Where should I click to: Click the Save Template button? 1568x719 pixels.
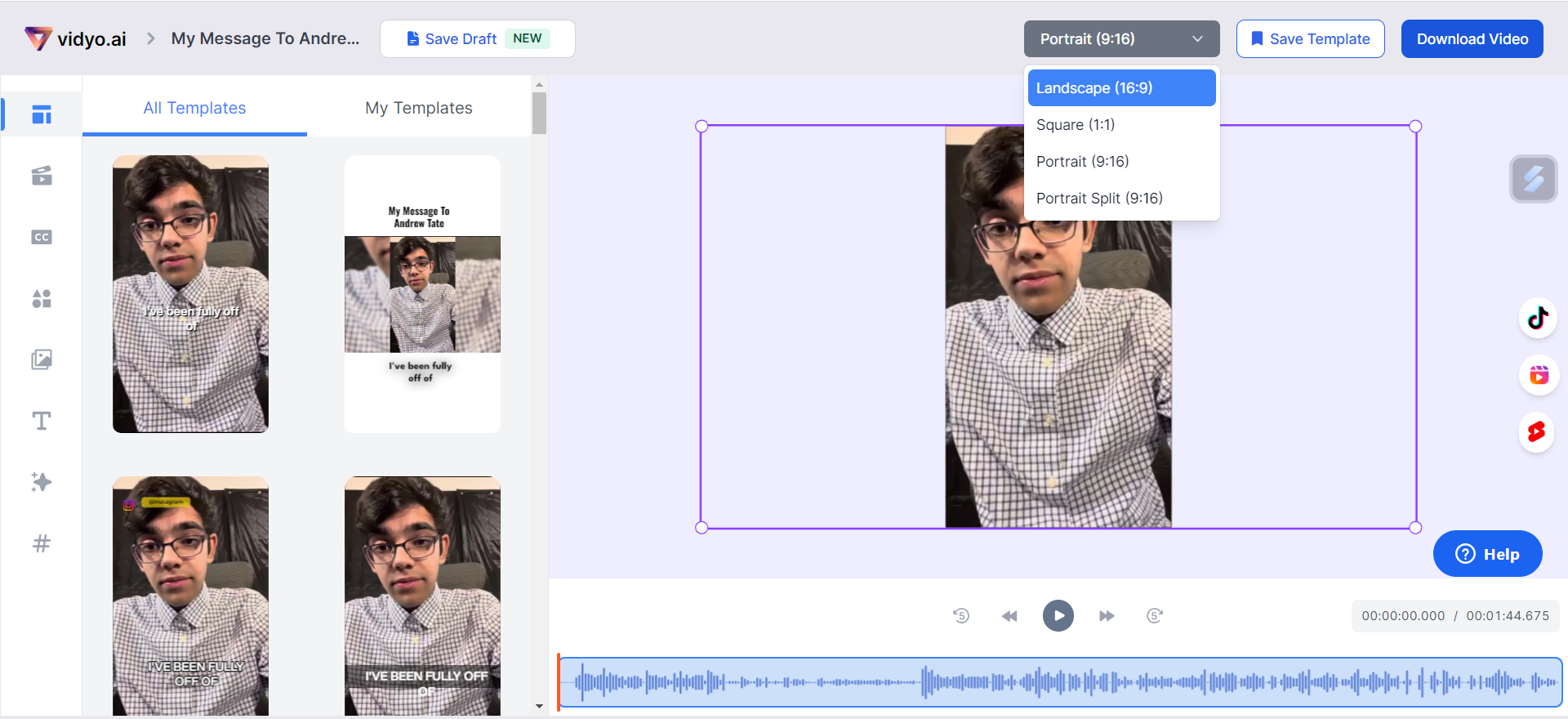1311,39
